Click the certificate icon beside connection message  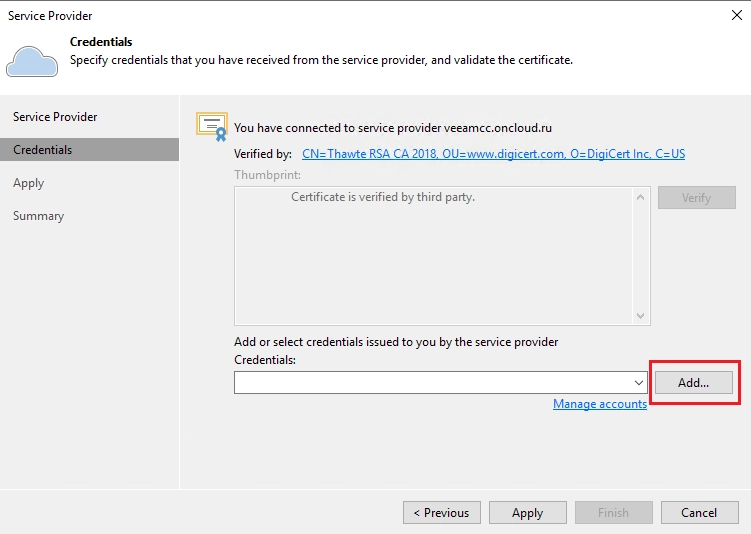point(212,126)
